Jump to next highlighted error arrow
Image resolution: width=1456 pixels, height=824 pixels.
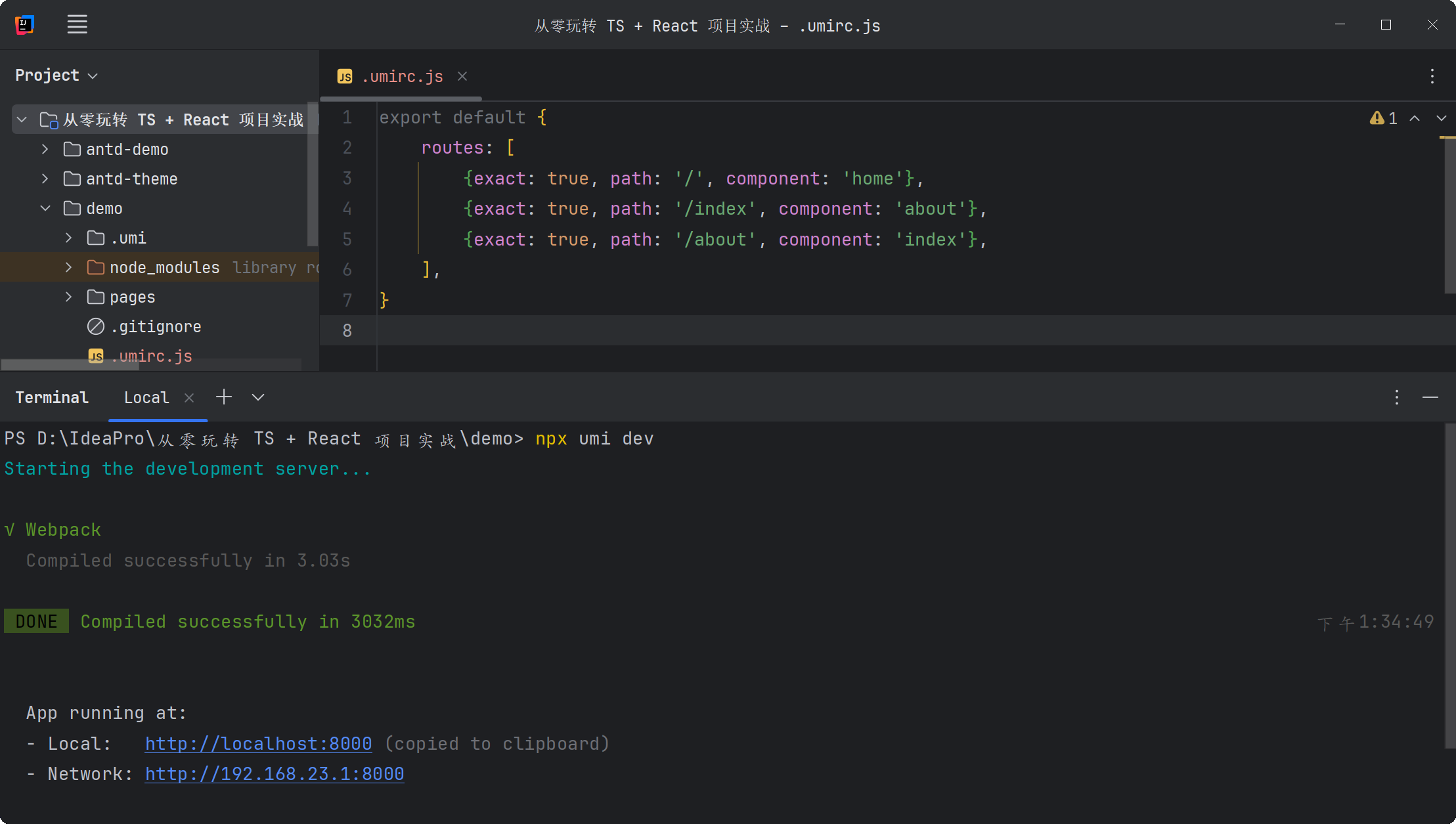click(1441, 118)
